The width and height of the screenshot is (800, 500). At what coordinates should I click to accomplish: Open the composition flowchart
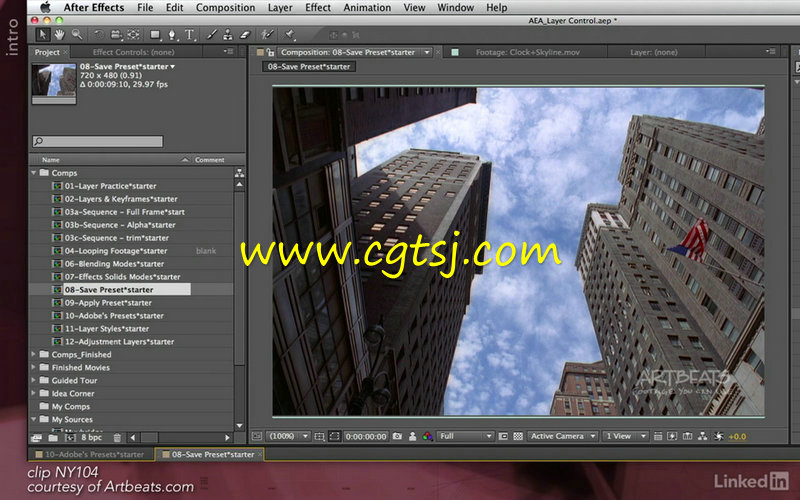click(703, 436)
